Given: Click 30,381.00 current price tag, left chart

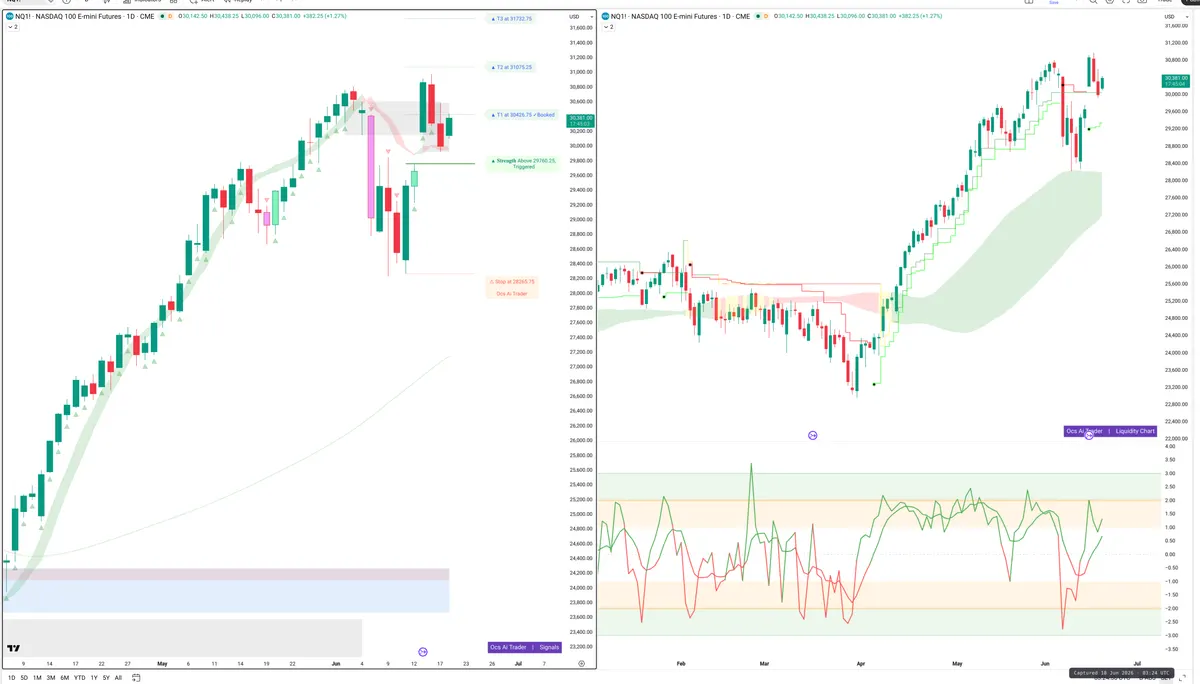Looking at the screenshot, I should (580, 121).
